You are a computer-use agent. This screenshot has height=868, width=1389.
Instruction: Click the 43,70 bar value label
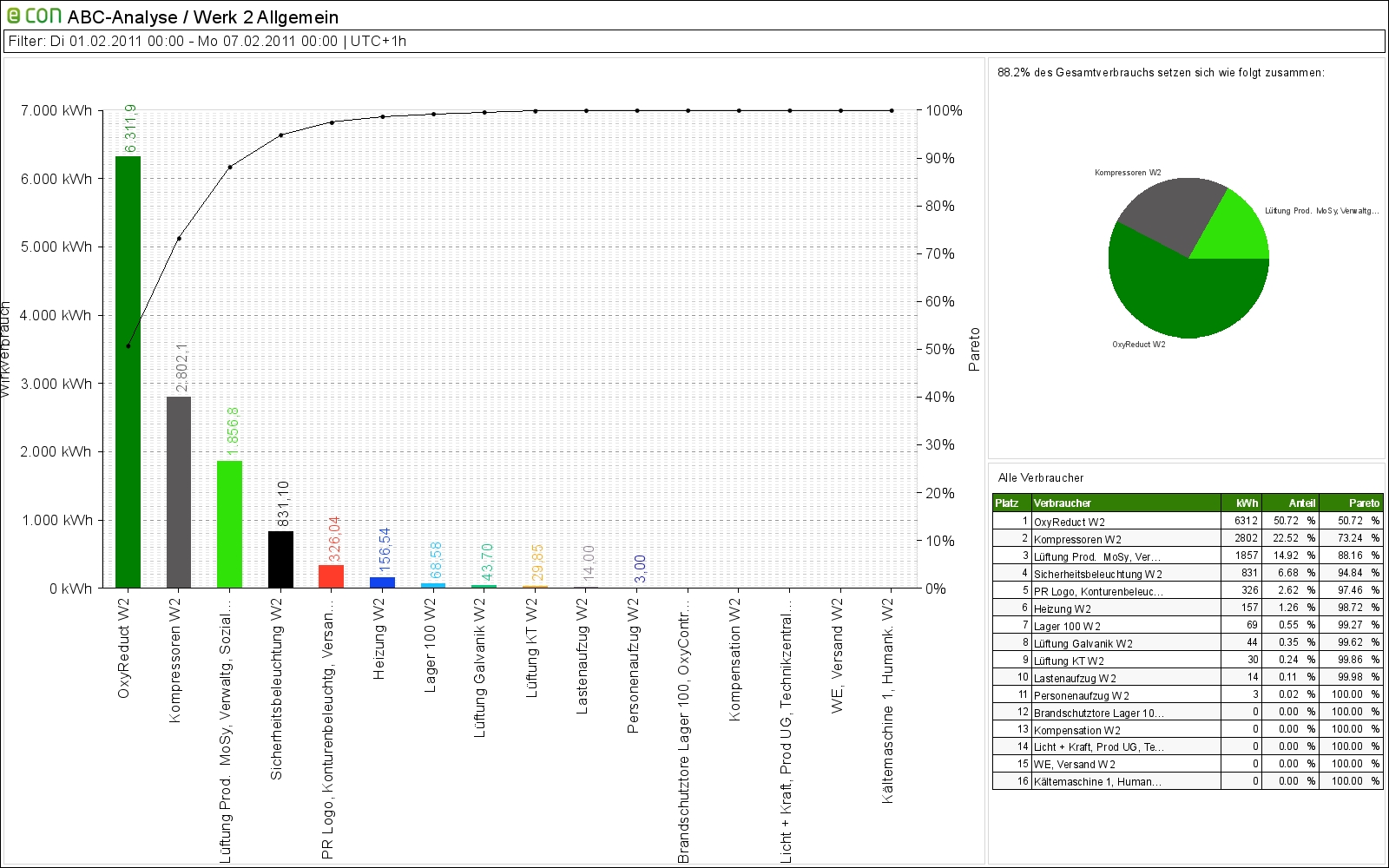pyautogui.click(x=487, y=562)
